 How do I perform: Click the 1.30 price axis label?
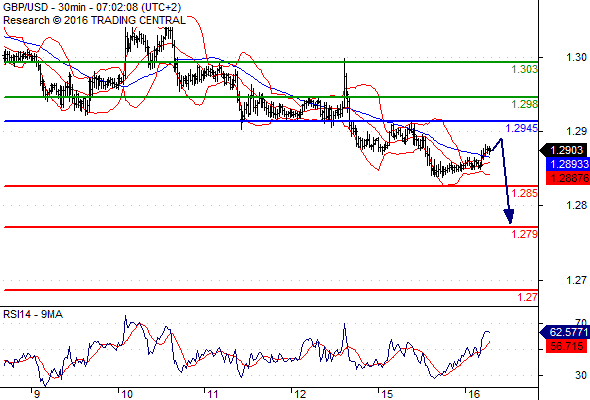pos(576,57)
